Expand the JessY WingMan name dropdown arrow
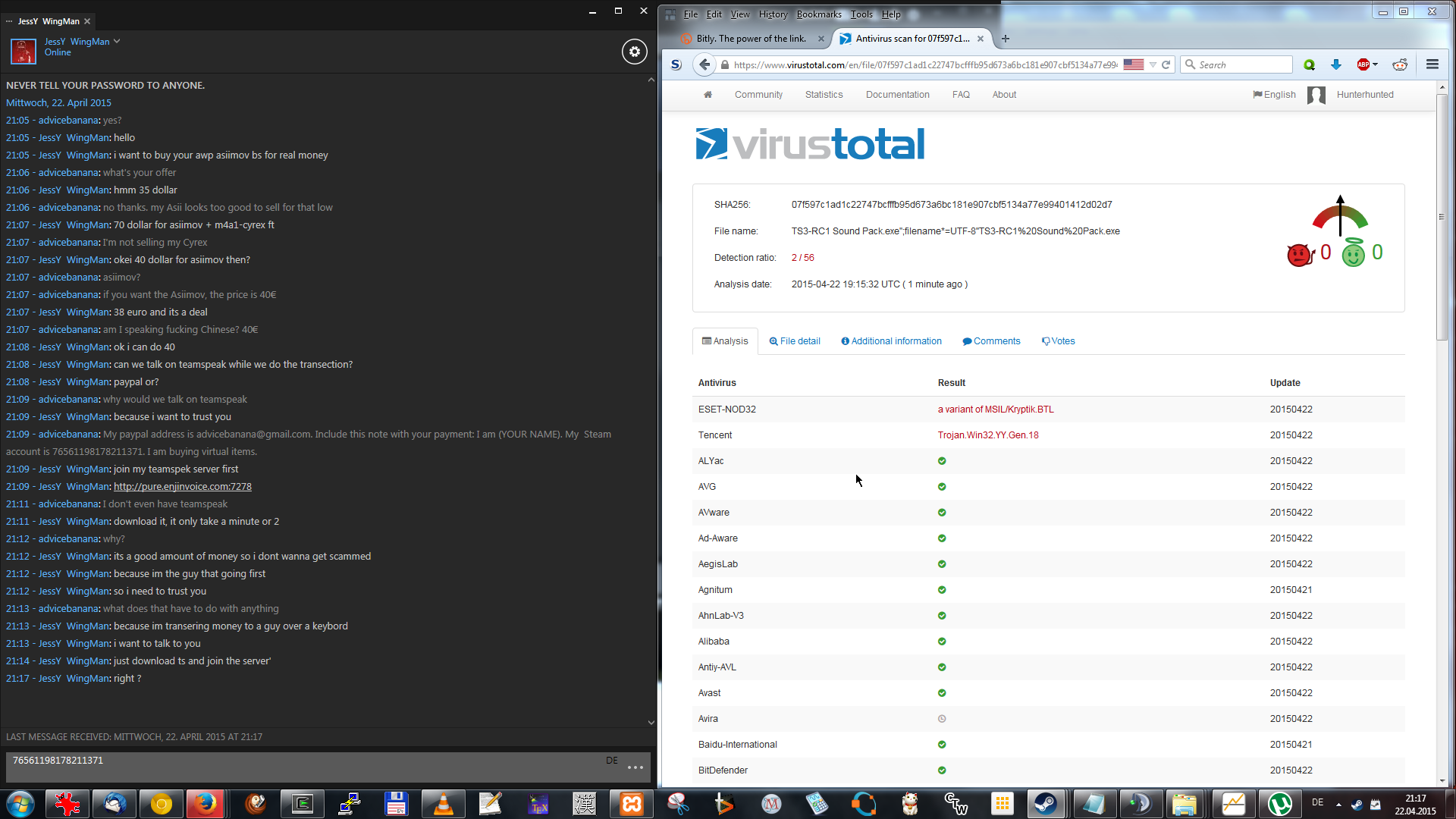The image size is (1456, 819). click(x=117, y=42)
